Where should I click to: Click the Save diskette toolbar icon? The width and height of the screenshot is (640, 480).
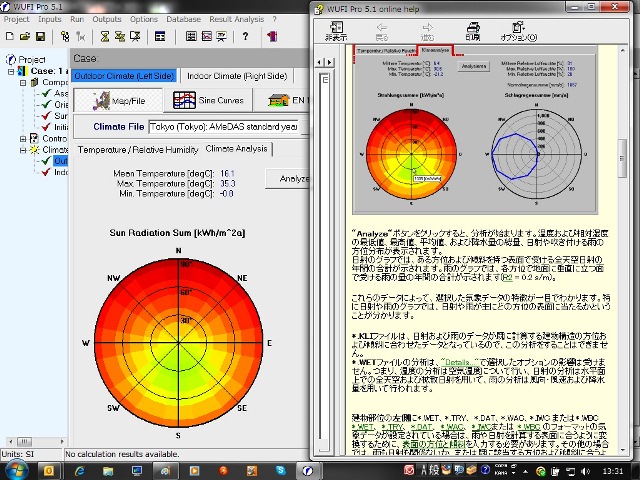coord(39,37)
